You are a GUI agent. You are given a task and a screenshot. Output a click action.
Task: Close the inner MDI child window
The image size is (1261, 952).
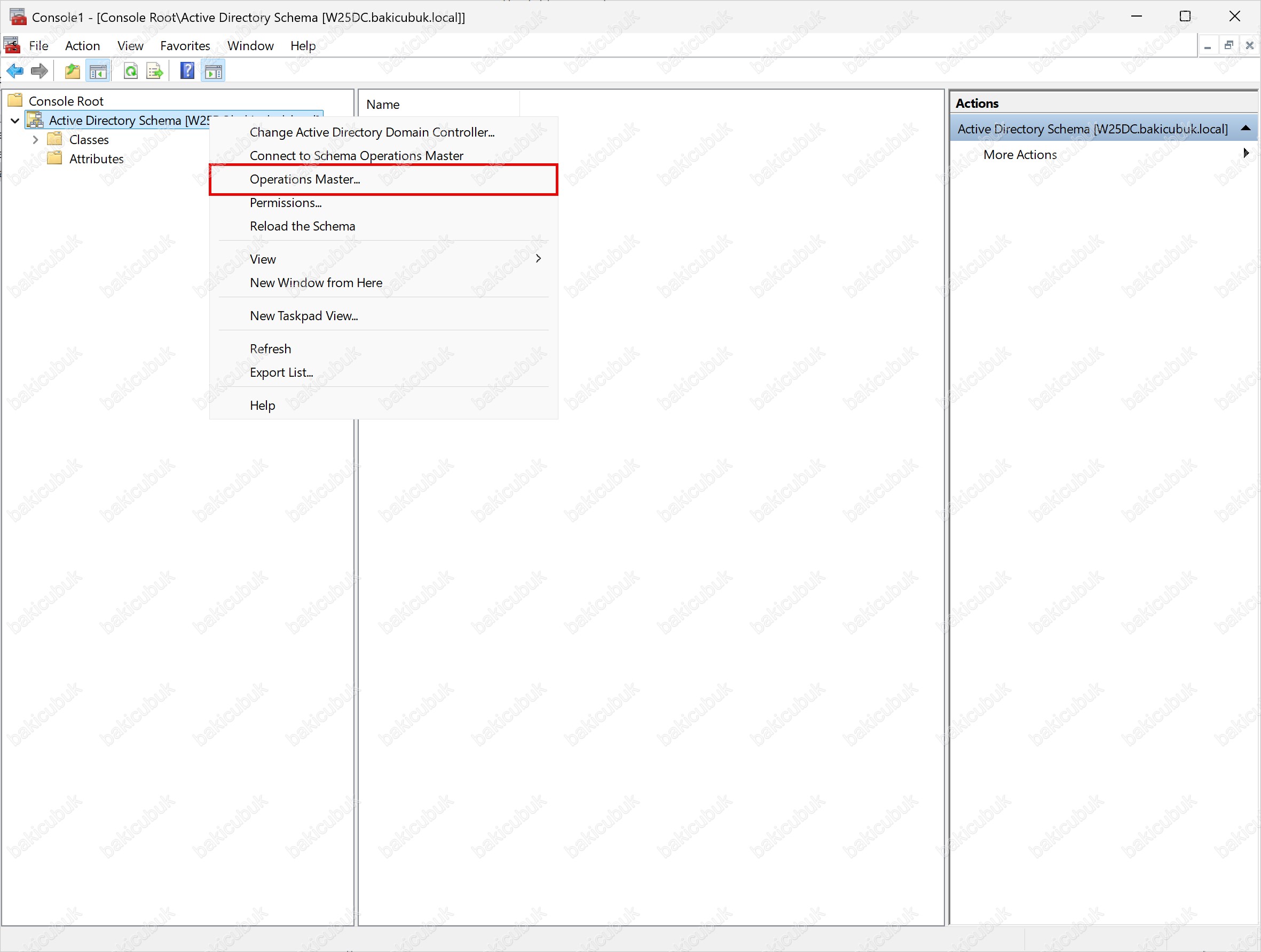pos(1250,45)
